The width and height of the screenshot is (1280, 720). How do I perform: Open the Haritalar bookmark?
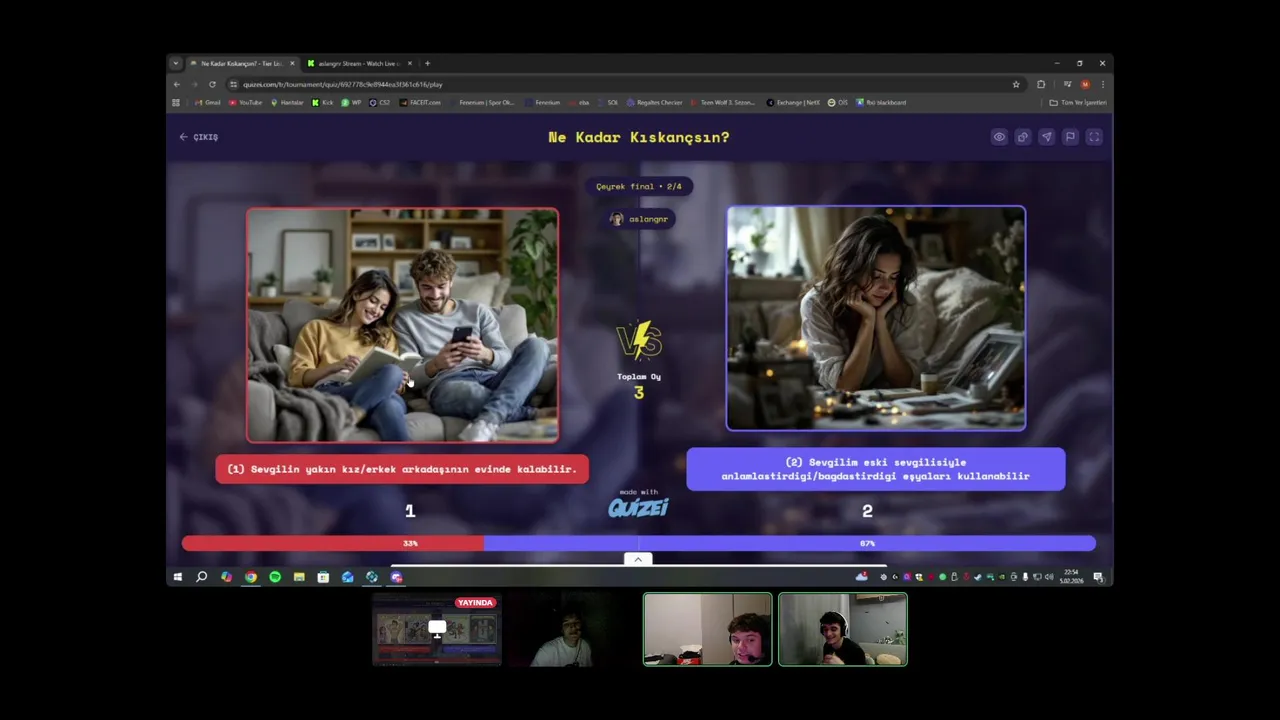[288, 102]
